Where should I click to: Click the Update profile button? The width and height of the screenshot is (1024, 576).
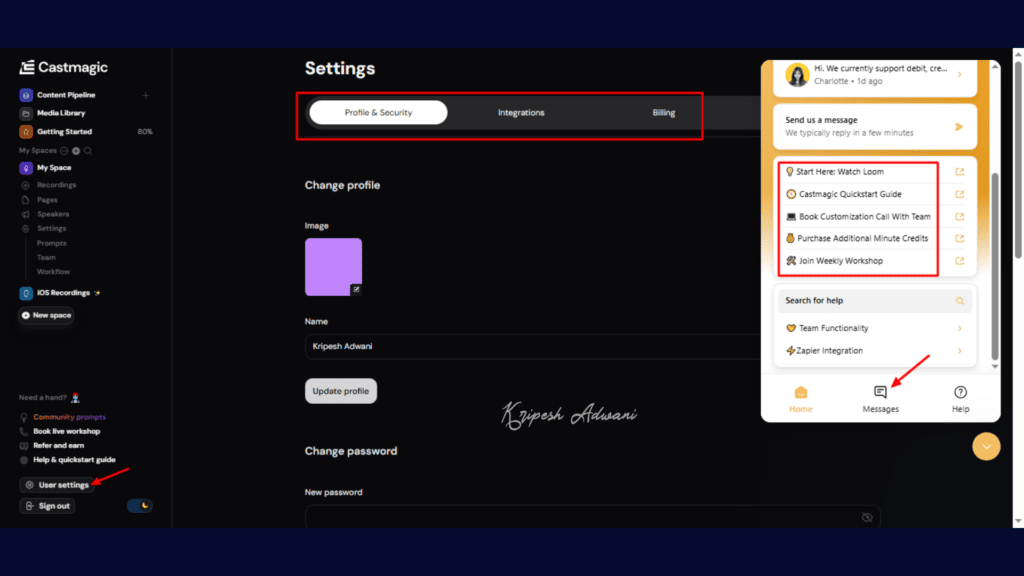340,391
